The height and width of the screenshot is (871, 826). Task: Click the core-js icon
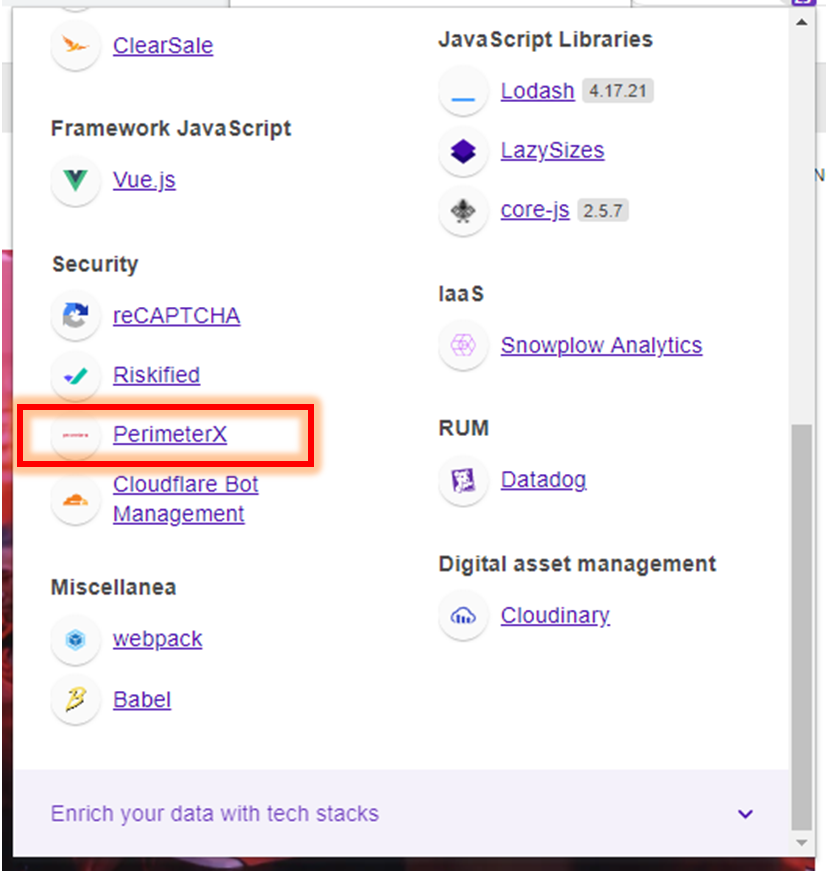[463, 211]
